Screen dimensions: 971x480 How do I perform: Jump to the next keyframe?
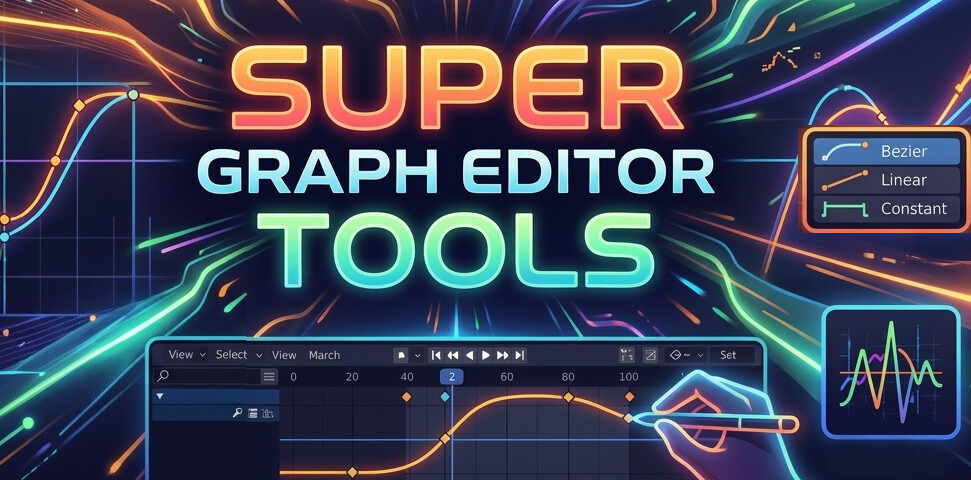502,356
